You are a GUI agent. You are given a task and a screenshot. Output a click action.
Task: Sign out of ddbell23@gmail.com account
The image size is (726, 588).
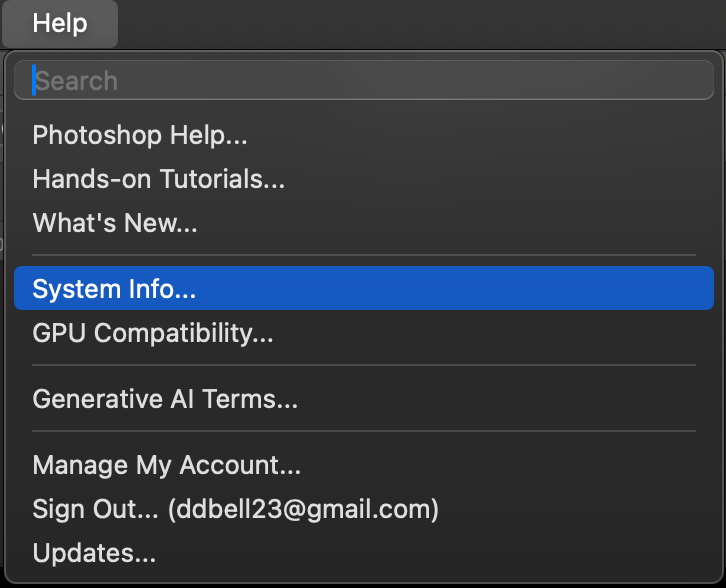pos(236,509)
